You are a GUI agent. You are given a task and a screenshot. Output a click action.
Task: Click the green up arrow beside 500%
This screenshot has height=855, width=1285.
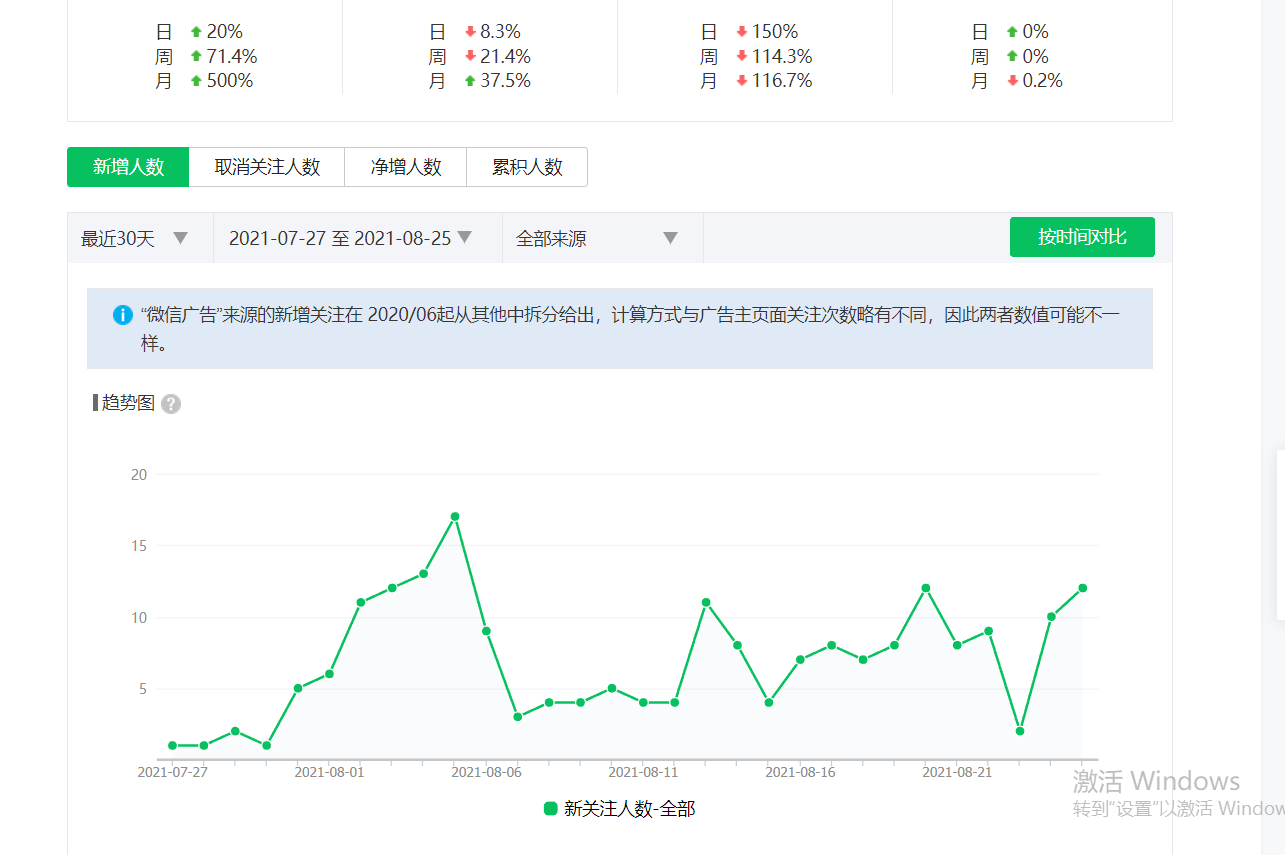196,81
